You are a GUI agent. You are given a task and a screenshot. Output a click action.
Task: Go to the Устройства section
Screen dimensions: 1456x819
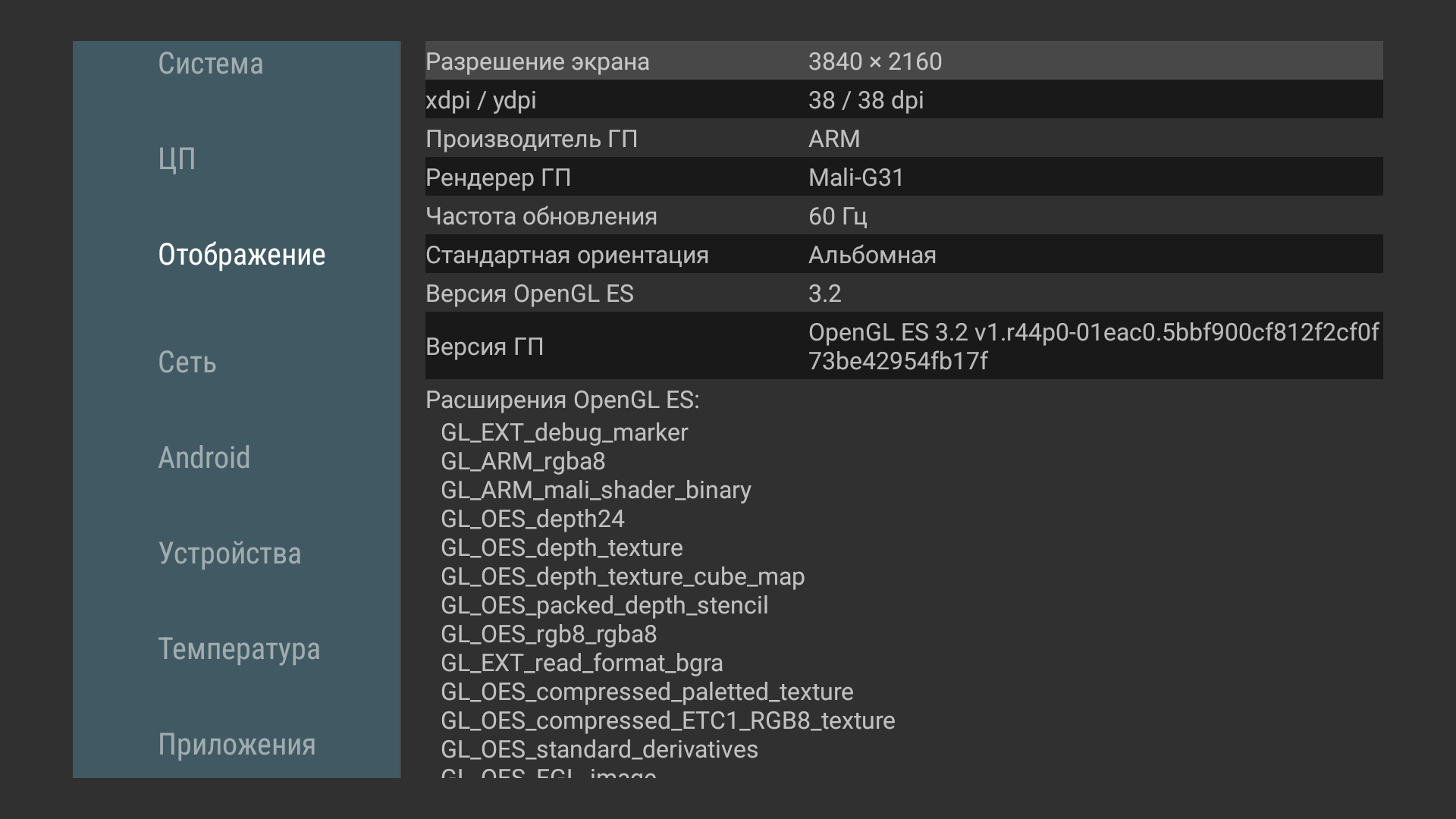229,554
